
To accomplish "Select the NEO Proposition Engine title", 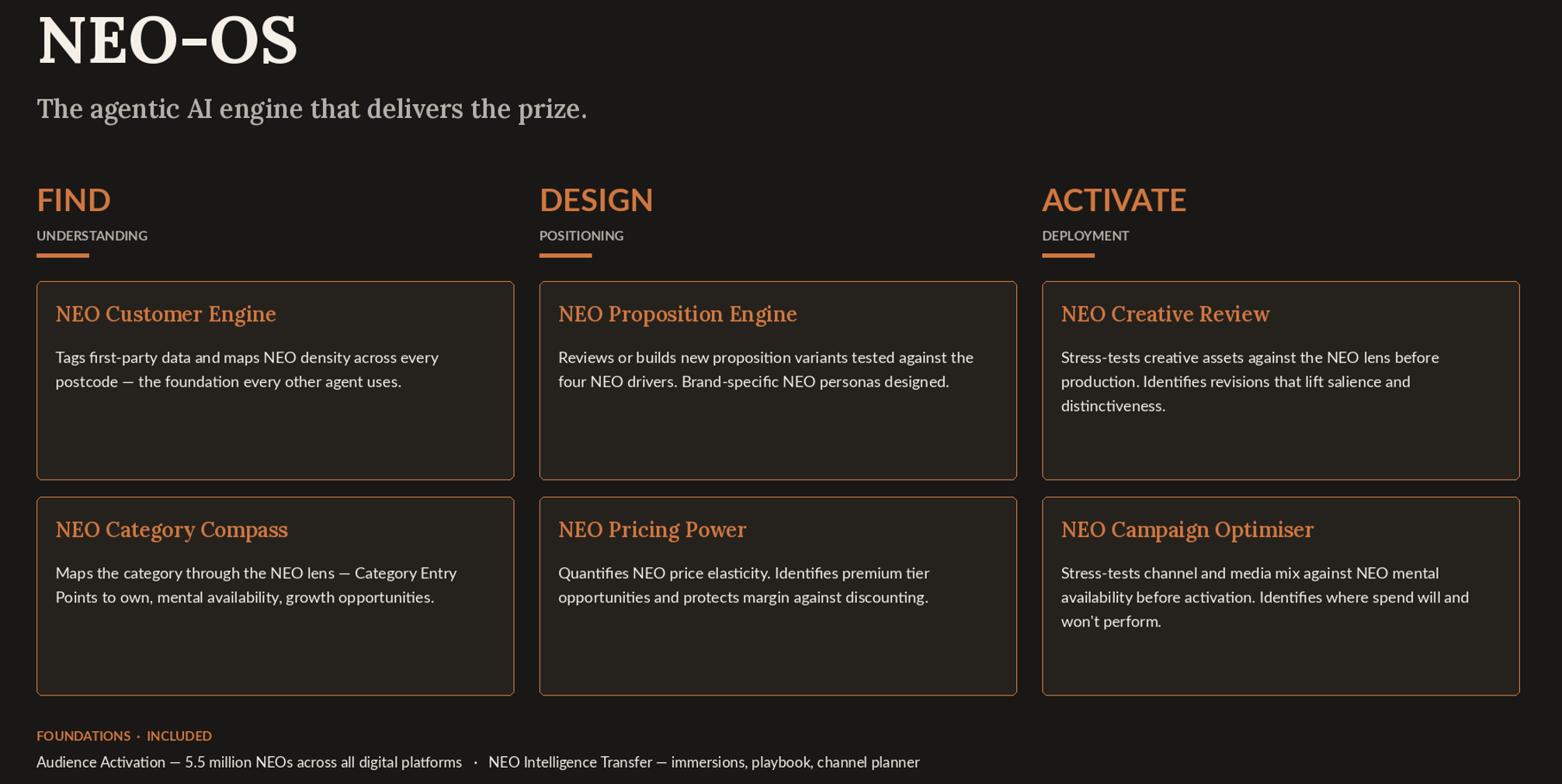I will (677, 314).
